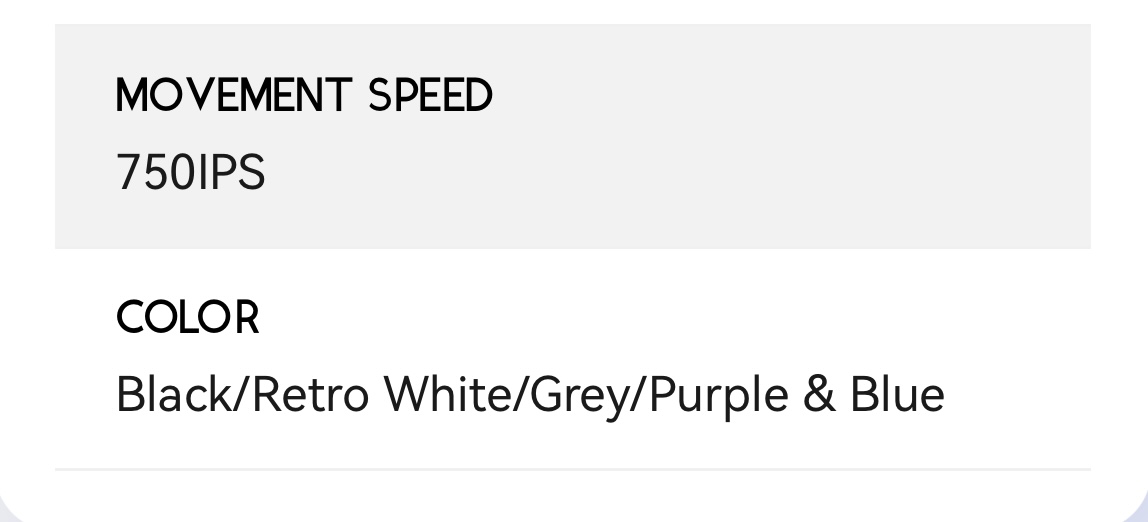This screenshot has width=1148, height=522.
Task: Click the digits 750 in the speed value
Action: coord(155,173)
